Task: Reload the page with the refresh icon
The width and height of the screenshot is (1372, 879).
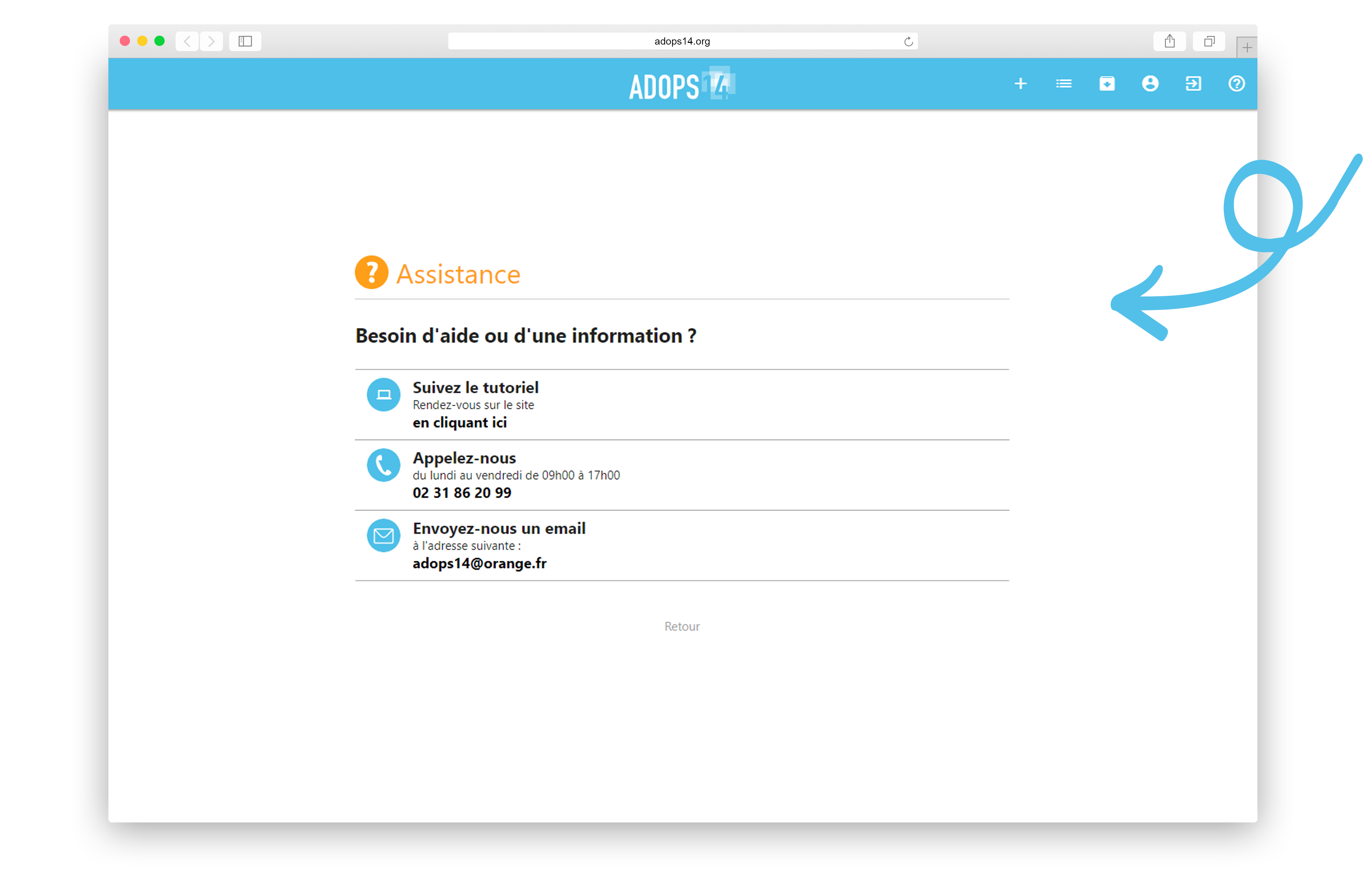Action: (x=908, y=41)
